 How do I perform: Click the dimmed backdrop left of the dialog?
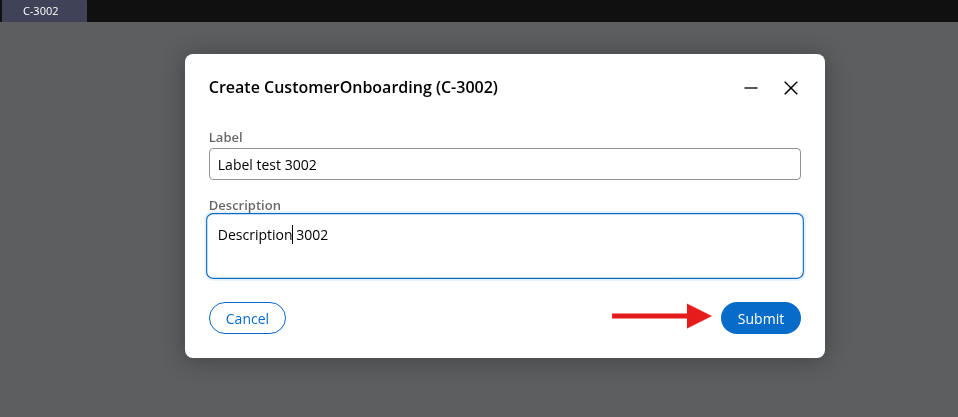pos(92,220)
